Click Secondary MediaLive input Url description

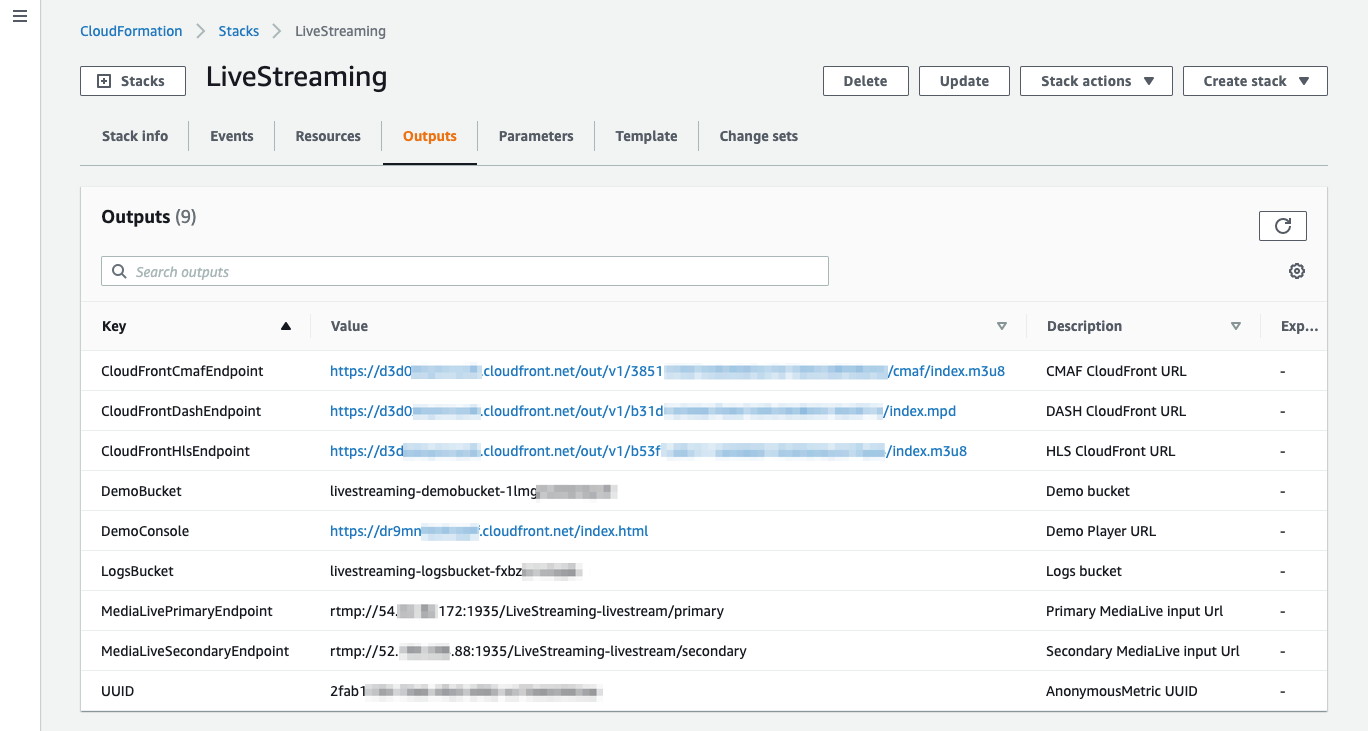[1143, 651]
